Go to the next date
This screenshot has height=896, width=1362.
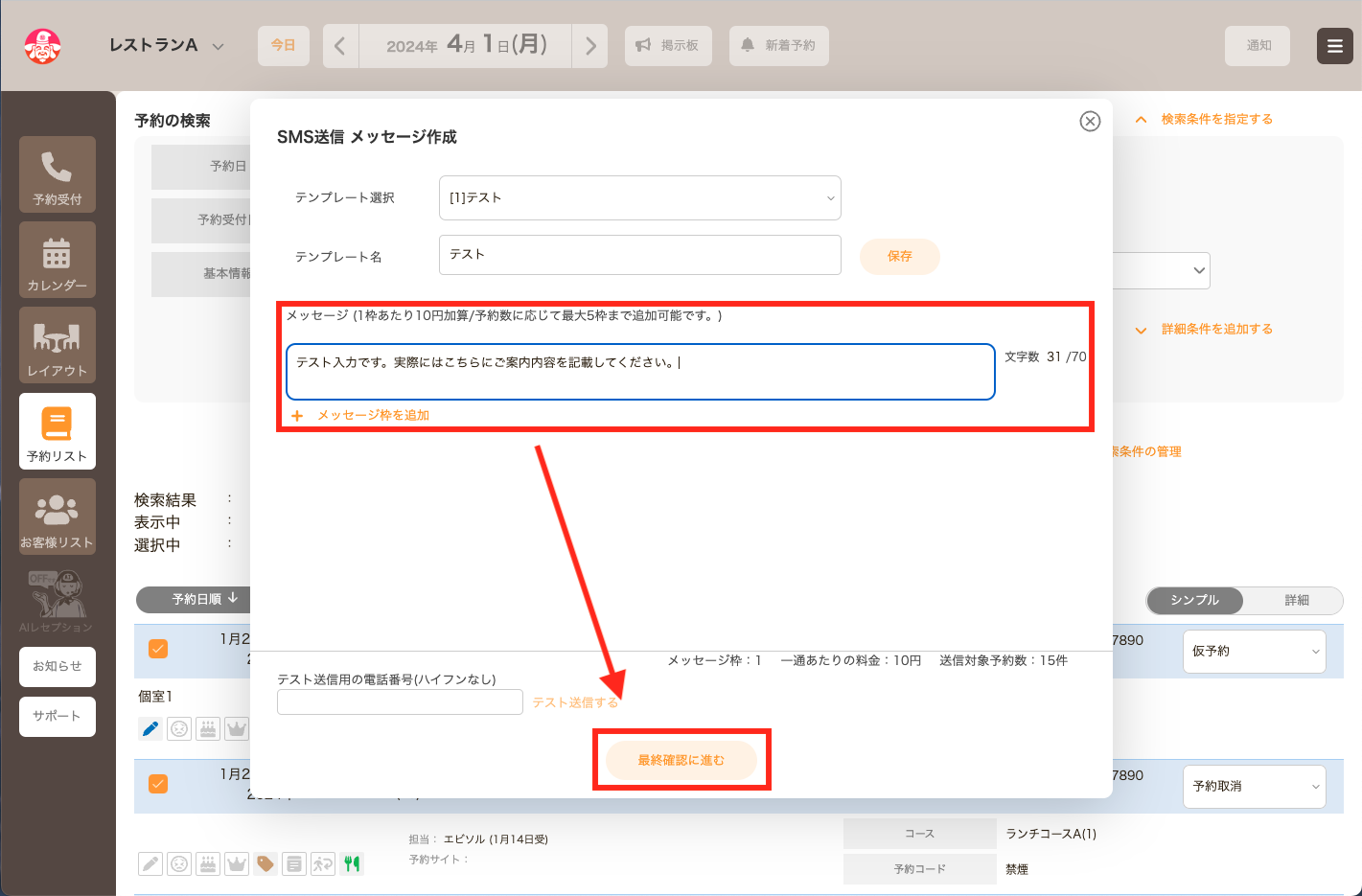pyautogui.click(x=589, y=46)
